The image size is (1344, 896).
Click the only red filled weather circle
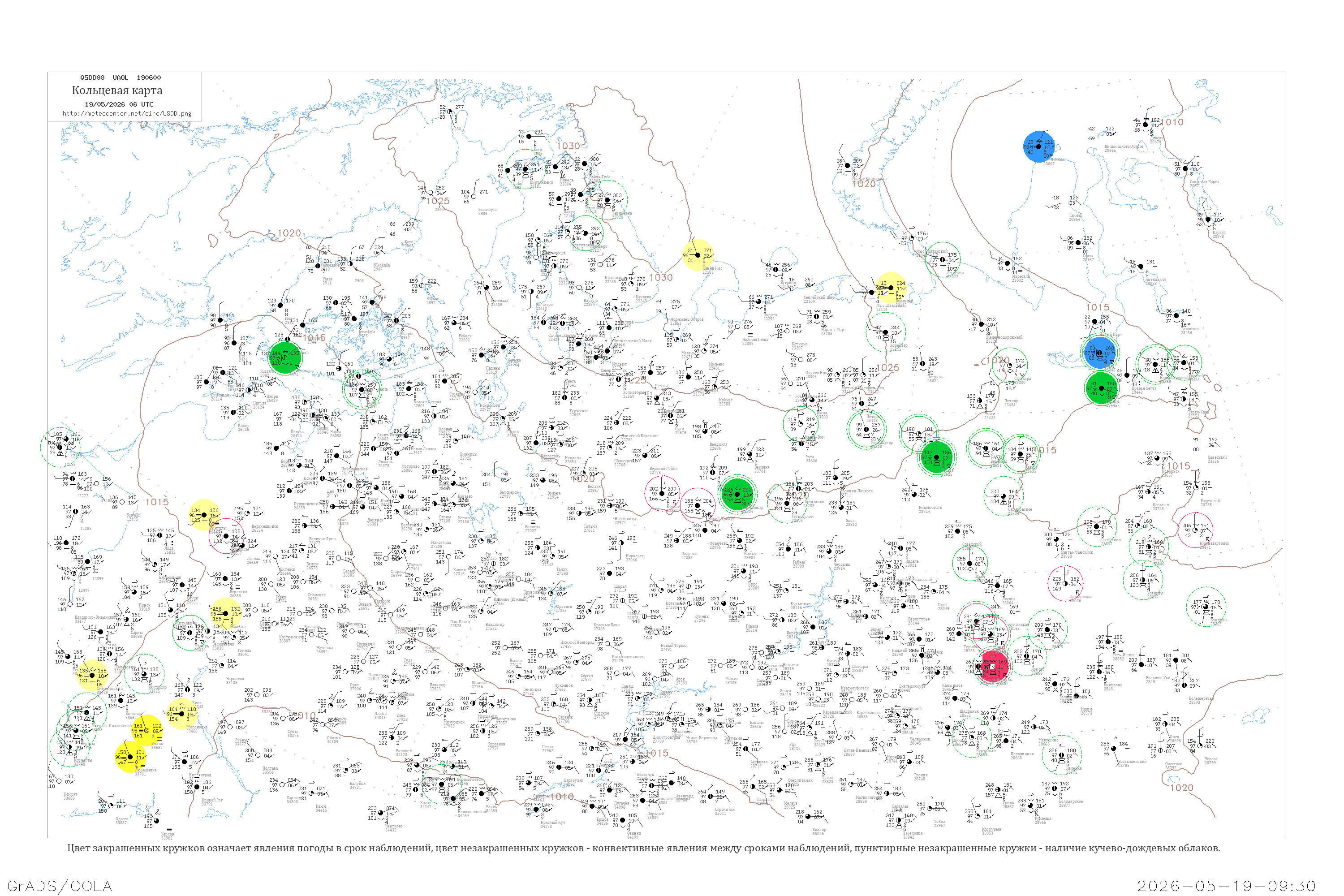(994, 666)
